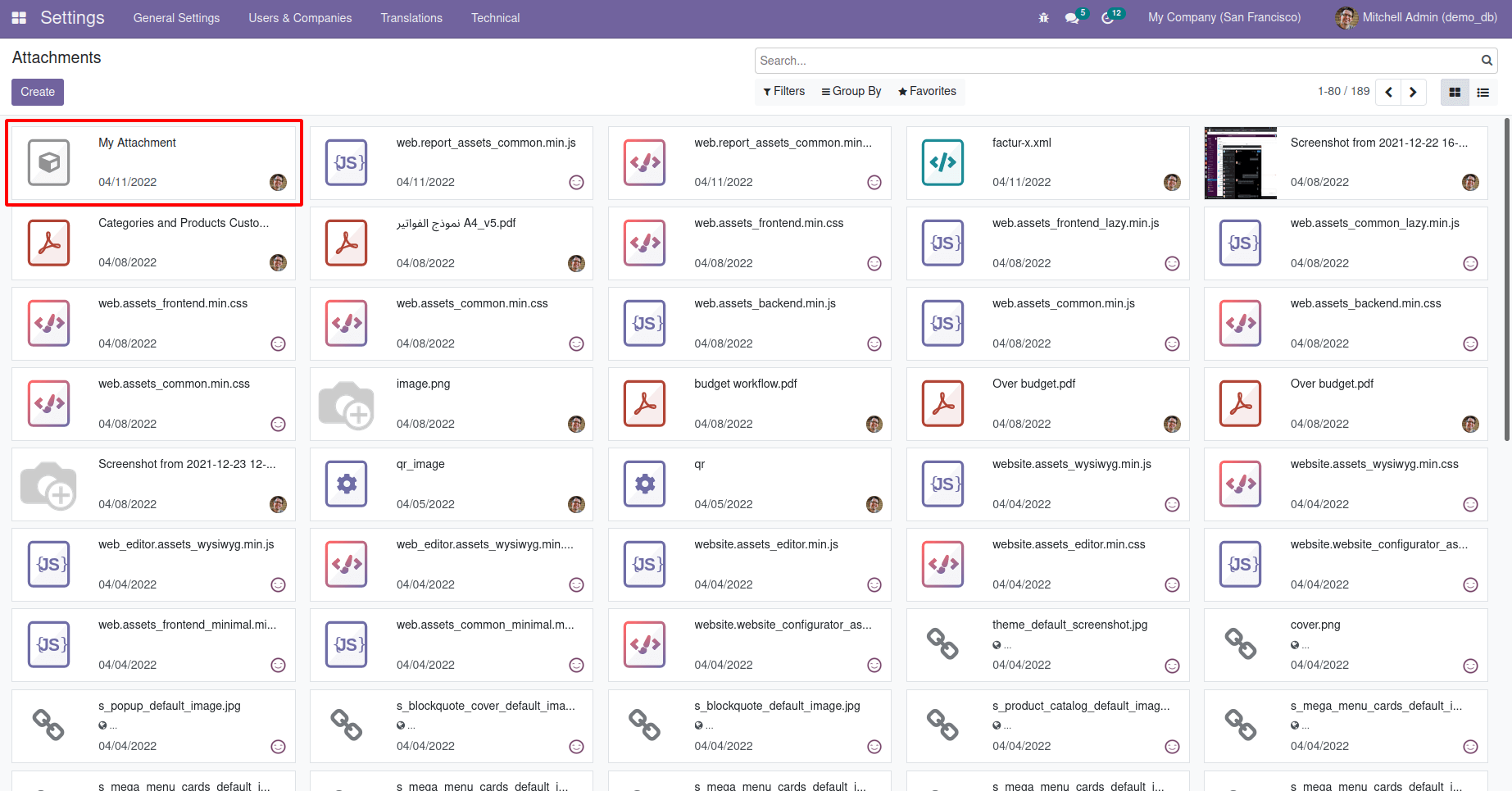Click CSS icon of website.assets_wysiwyg.min.css

[x=1241, y=484]
